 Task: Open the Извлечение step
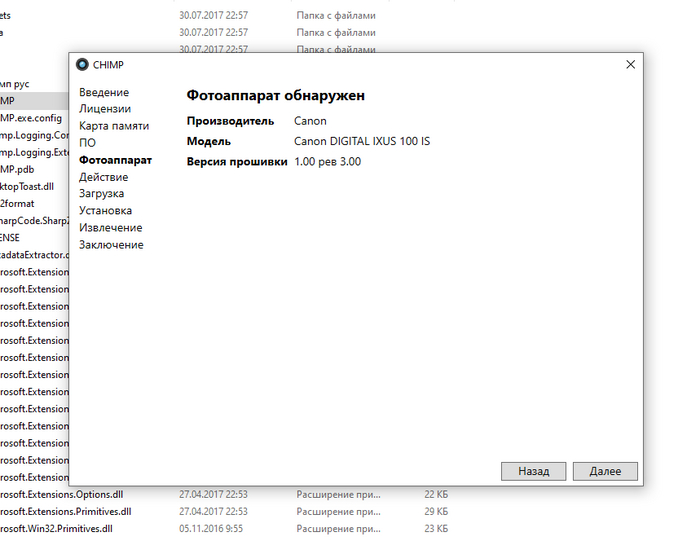click(111, 228)
